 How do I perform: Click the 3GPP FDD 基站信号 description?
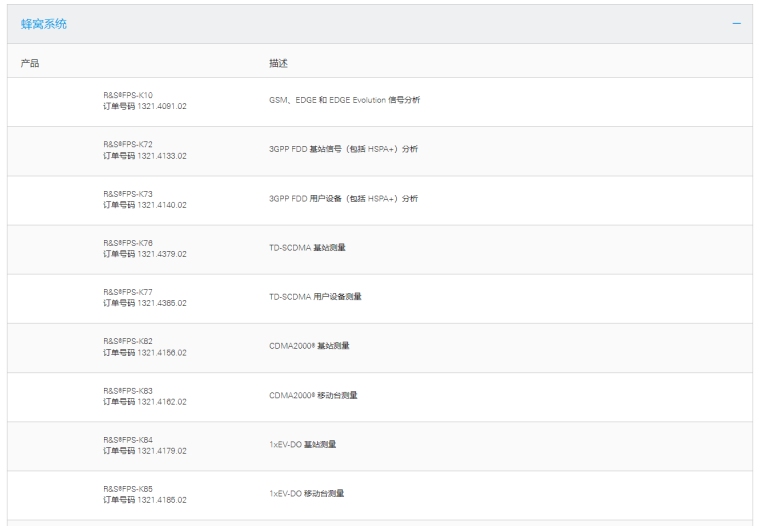coord(343,149)
